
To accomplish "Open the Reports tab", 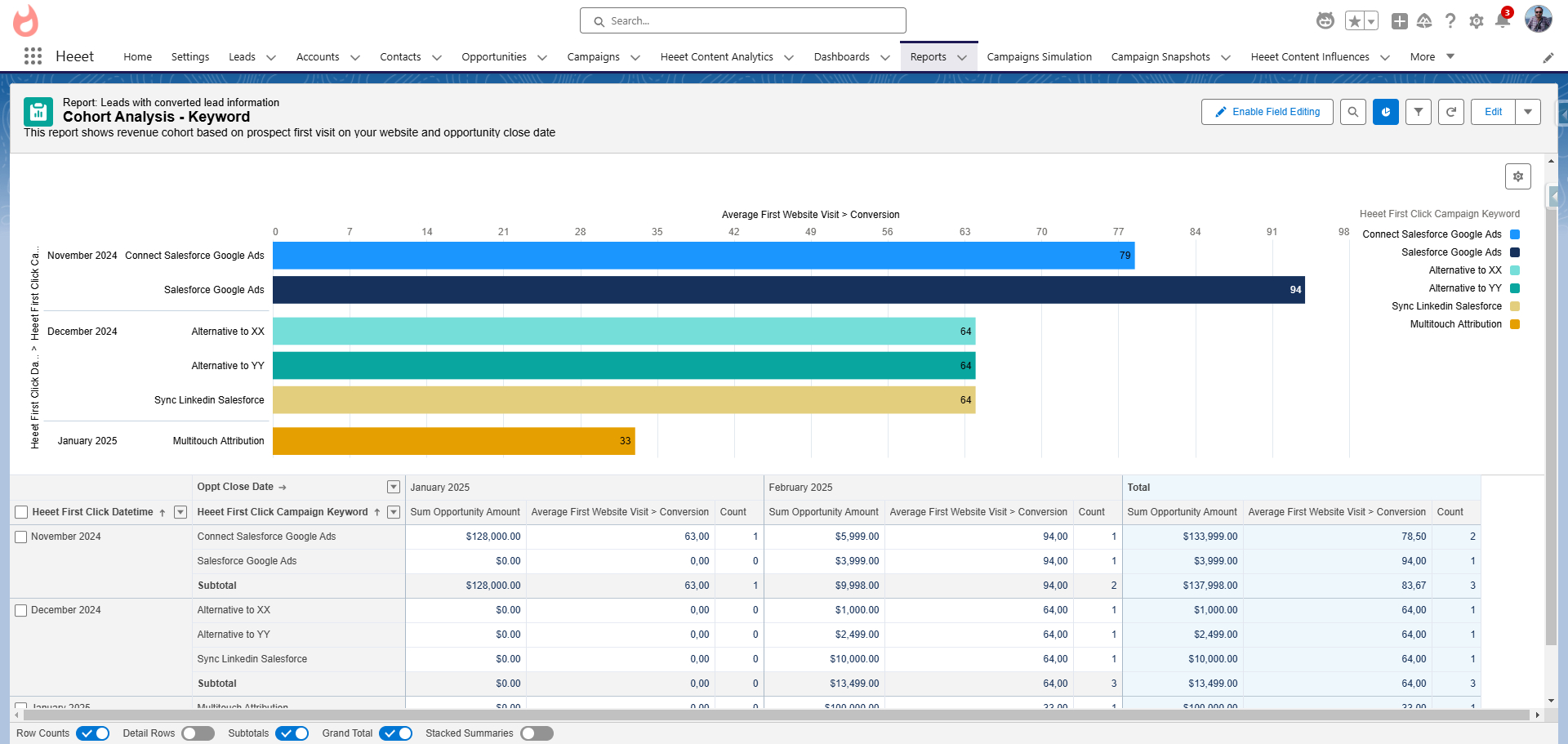I will tap(929, 57).
